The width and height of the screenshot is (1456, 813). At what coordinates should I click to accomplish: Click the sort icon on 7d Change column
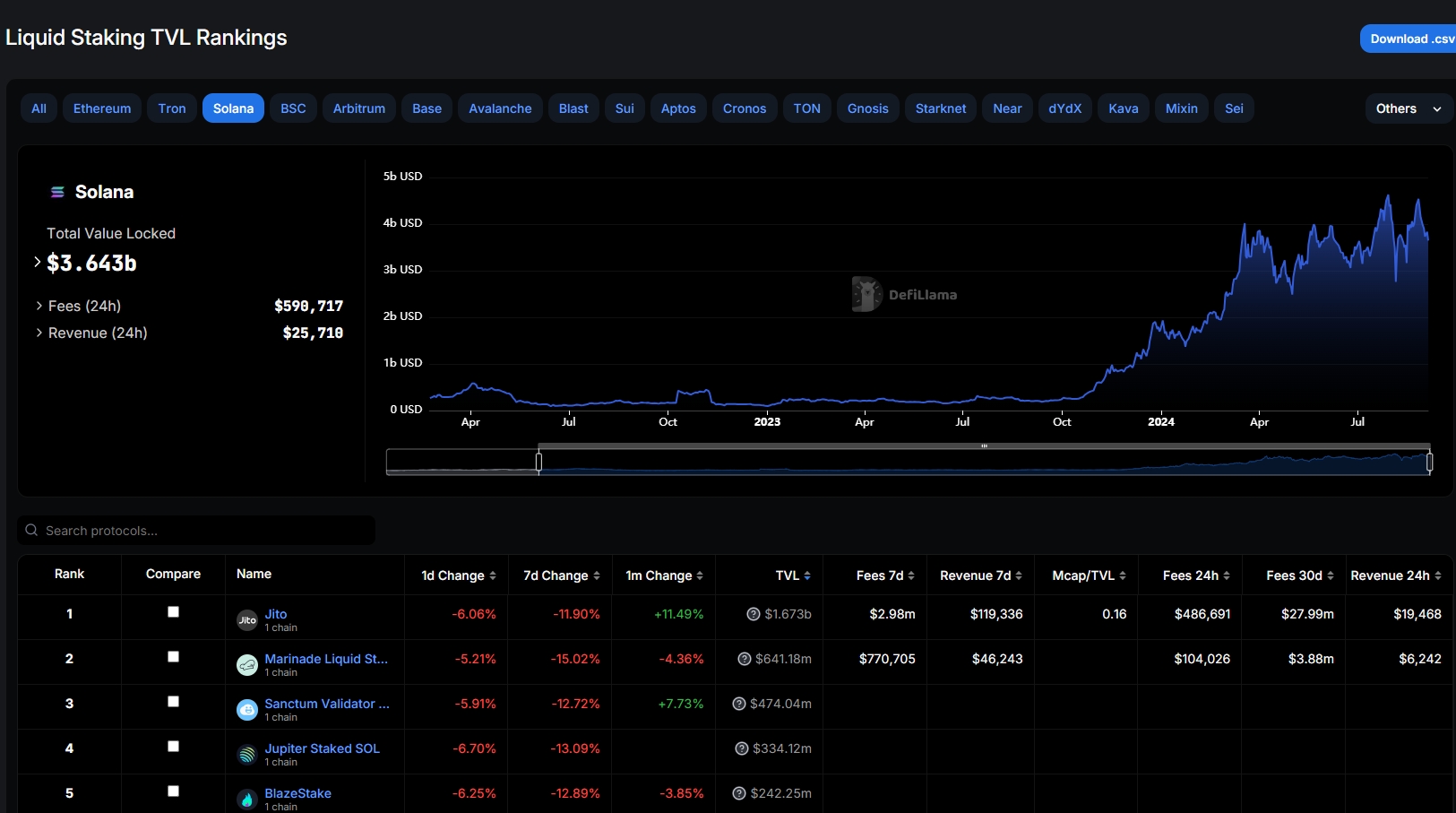(597, 575)
